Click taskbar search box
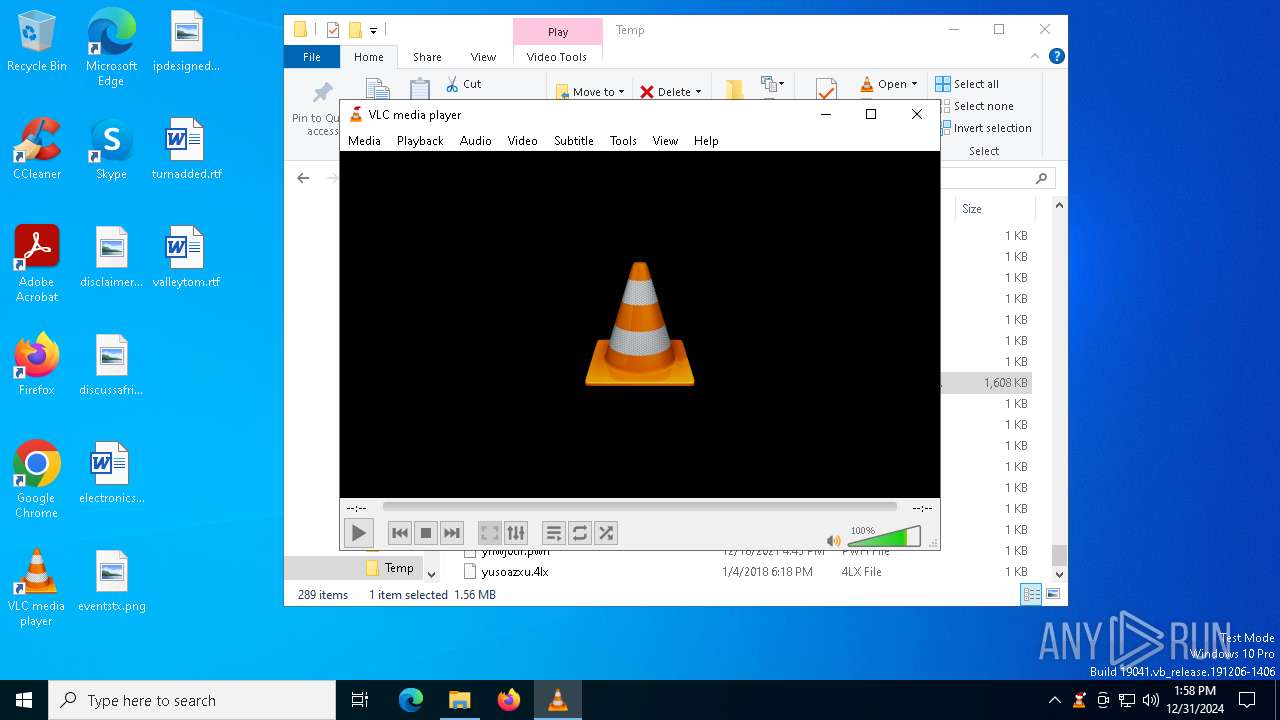 pyautogui.click(x=192, y=700)
